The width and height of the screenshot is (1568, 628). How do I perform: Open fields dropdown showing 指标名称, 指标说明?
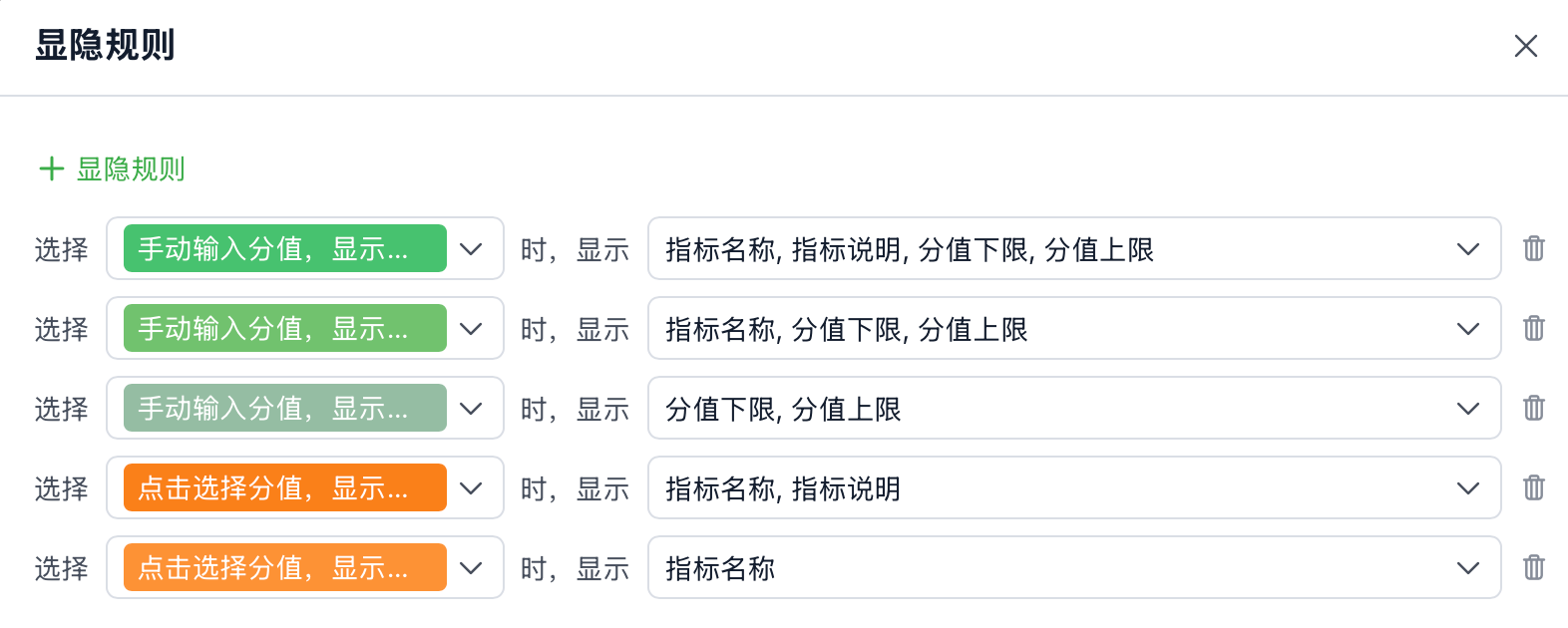(1074, 487)
